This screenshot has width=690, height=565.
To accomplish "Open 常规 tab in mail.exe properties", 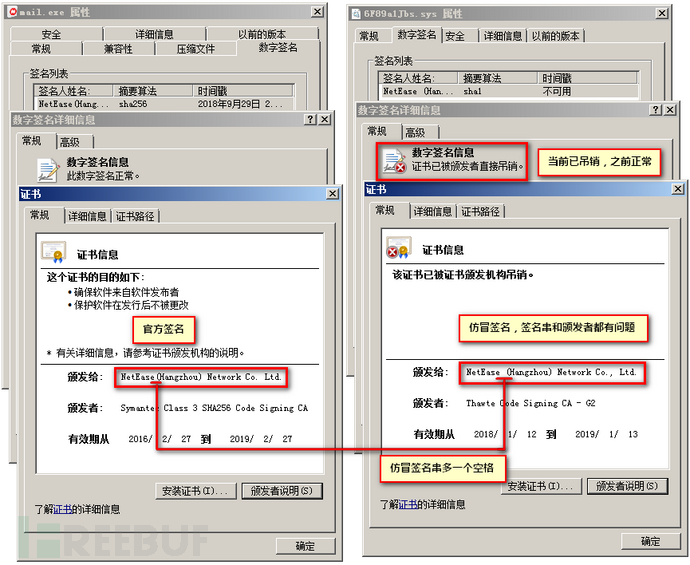I will click(46, 49).
